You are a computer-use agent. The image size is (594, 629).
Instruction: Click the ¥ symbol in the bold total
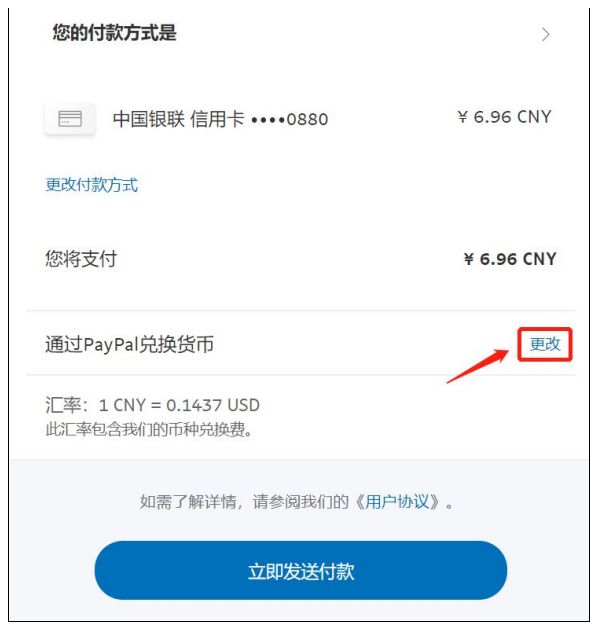[468, 259]
